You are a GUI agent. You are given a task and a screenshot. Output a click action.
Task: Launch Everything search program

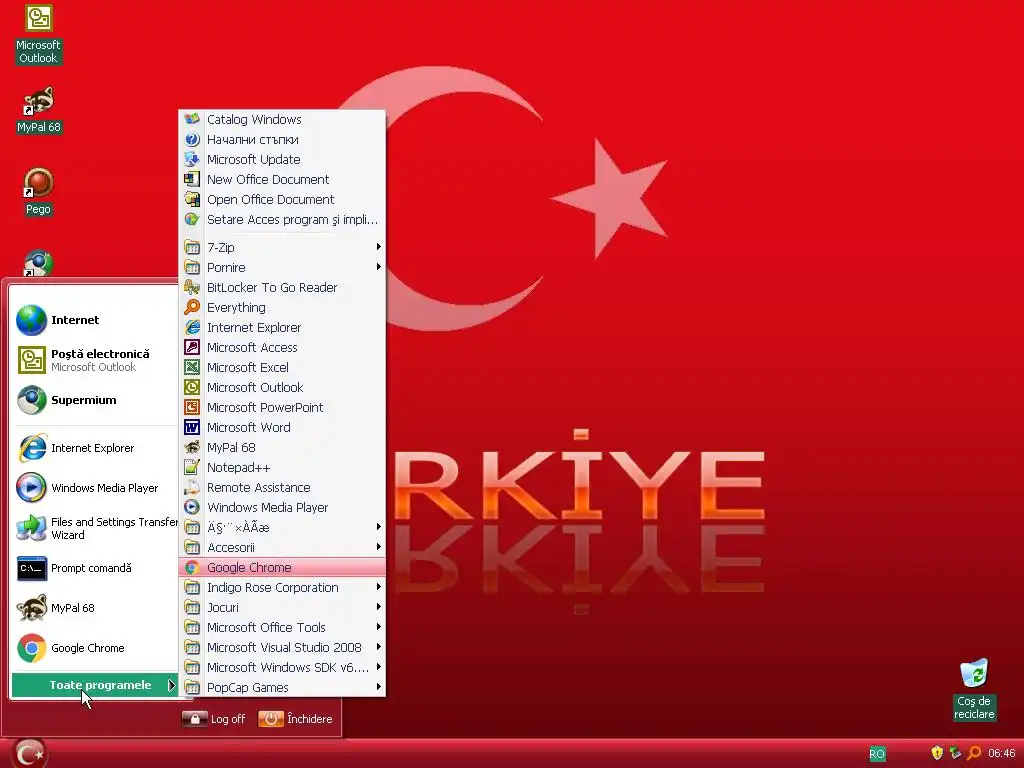282,308
